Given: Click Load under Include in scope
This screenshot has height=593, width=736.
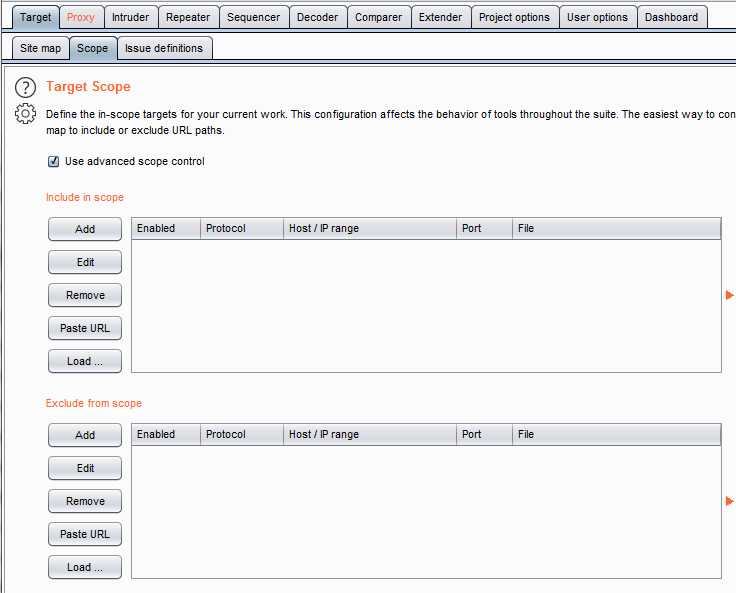Looking at the screenshot, I should pyautogui.click(x=85, y=361).
